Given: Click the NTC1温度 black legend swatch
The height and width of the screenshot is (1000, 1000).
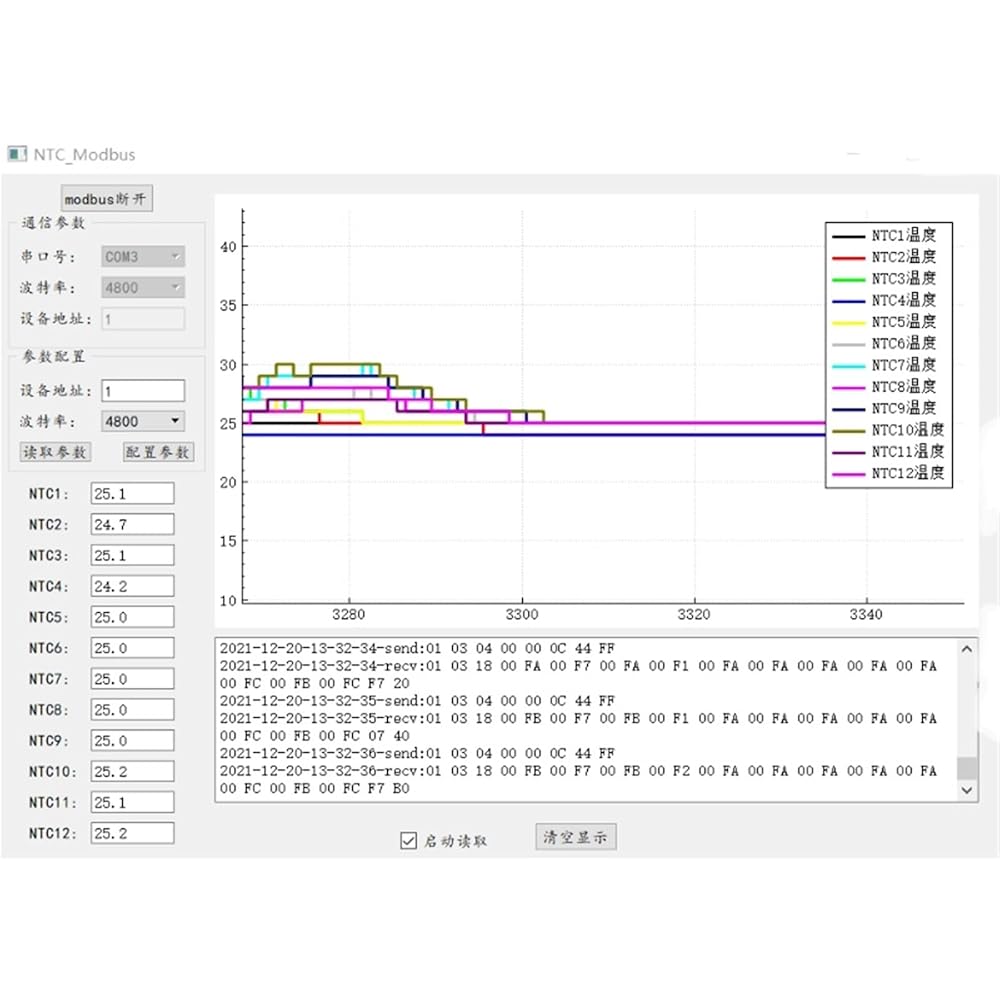Looking at the screenshot, I should pos(848,236).
